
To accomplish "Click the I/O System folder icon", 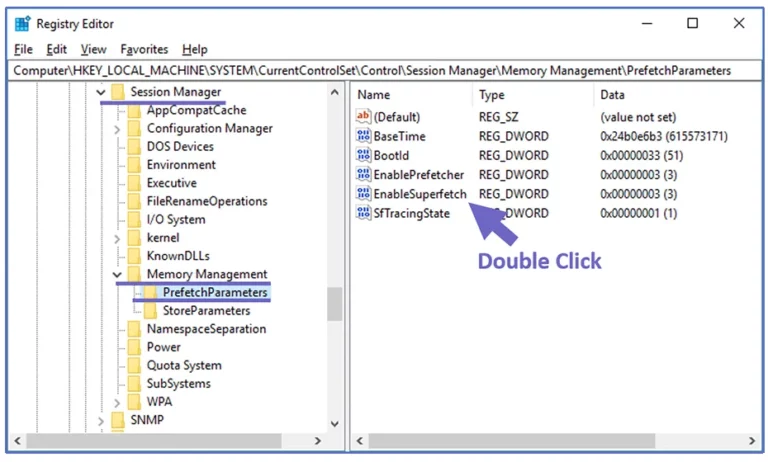I will click(x=134, y=219).
